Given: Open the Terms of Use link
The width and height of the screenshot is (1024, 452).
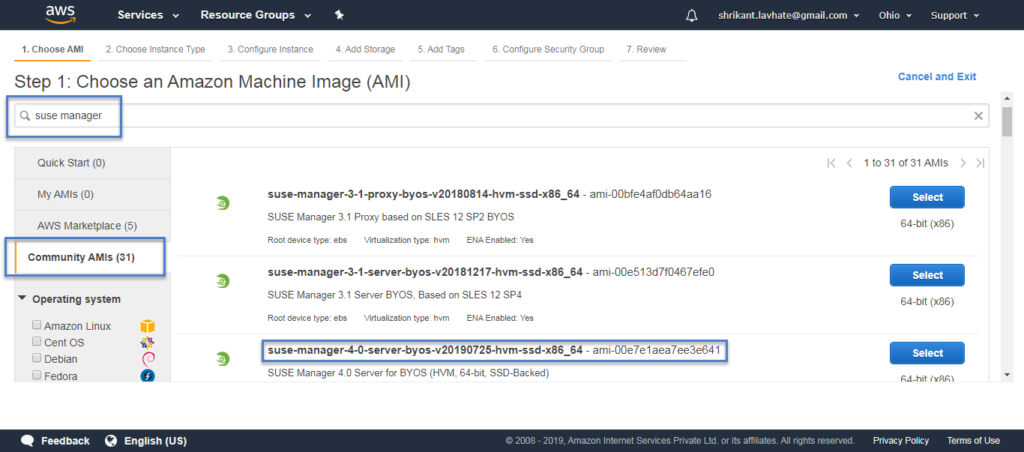Looking at the screenshot, I should tap(973, 440).
